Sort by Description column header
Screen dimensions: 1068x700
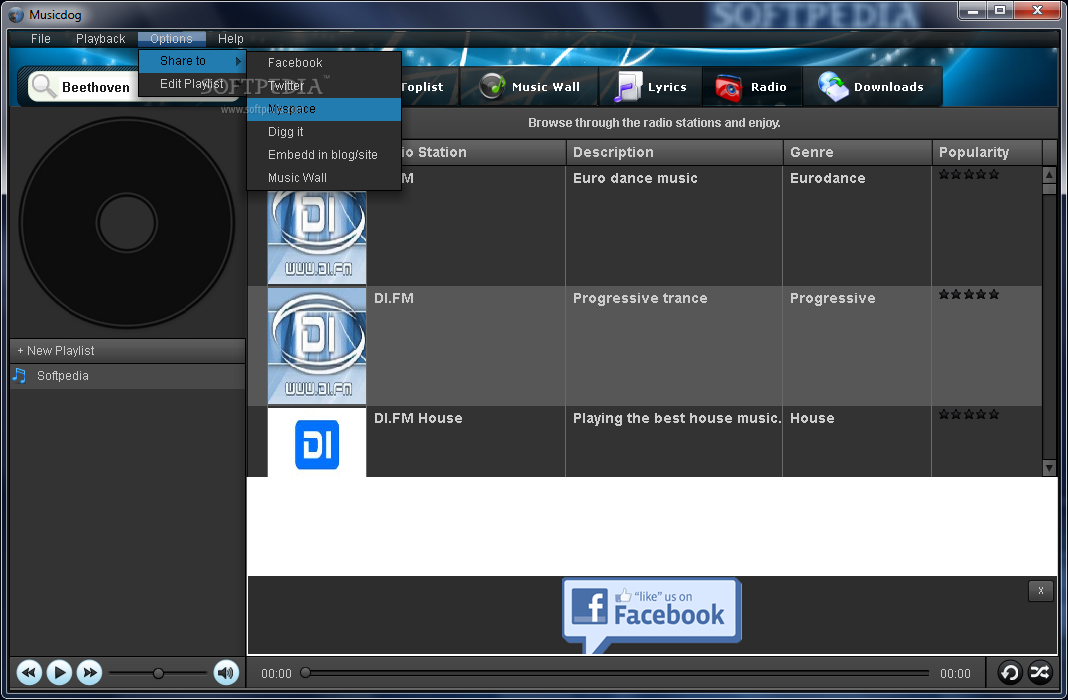pos(674,153)
